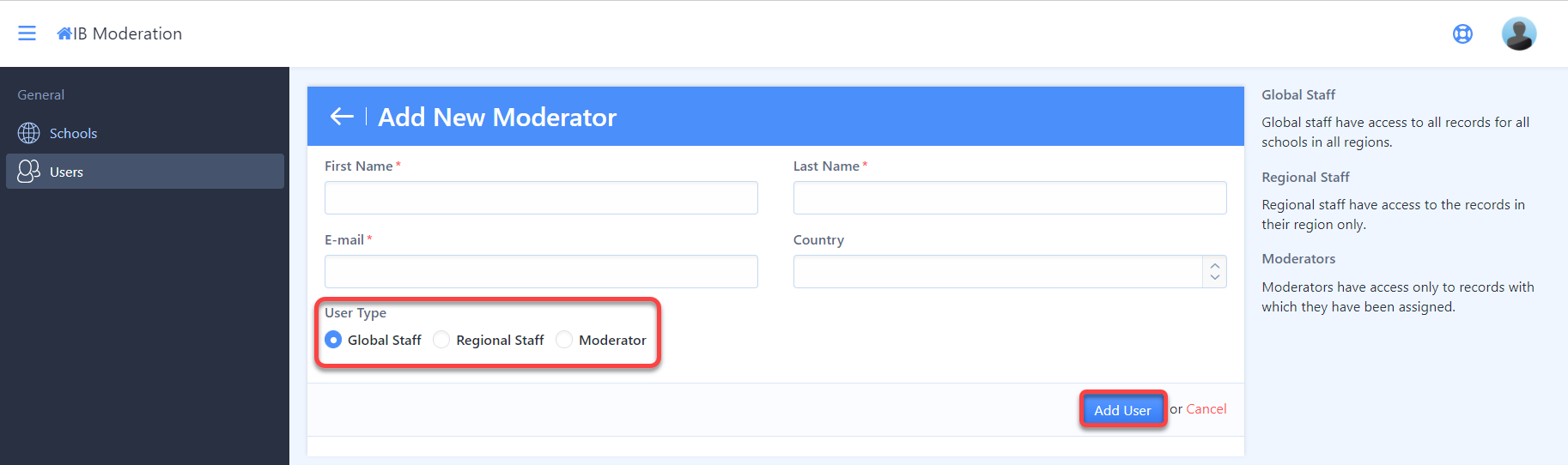Focus the E-mail input field
The image size is (1568, 465).
(541, 271)
